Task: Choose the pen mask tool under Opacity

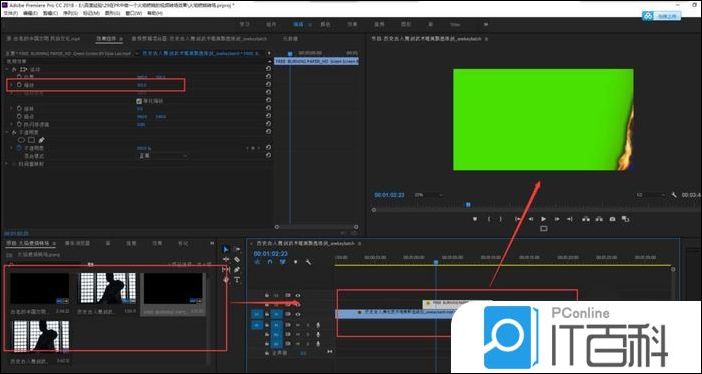Action: click(42, 140)
